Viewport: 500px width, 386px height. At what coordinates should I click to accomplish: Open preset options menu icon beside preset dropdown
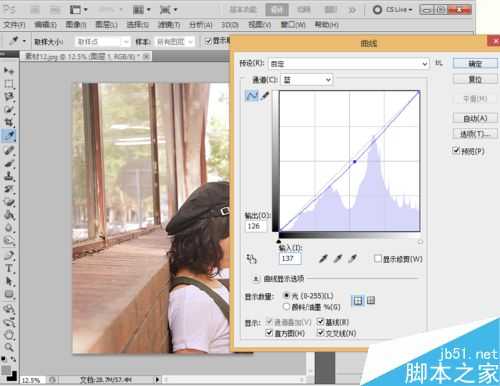pyautogui.click(x=439, y=63)
